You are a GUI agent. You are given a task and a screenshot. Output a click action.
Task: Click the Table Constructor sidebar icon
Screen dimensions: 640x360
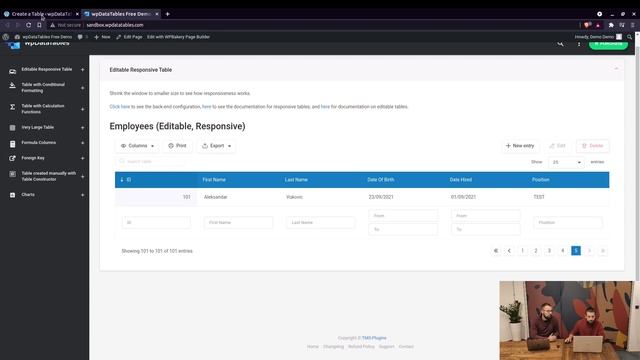[x=13, y=175]
